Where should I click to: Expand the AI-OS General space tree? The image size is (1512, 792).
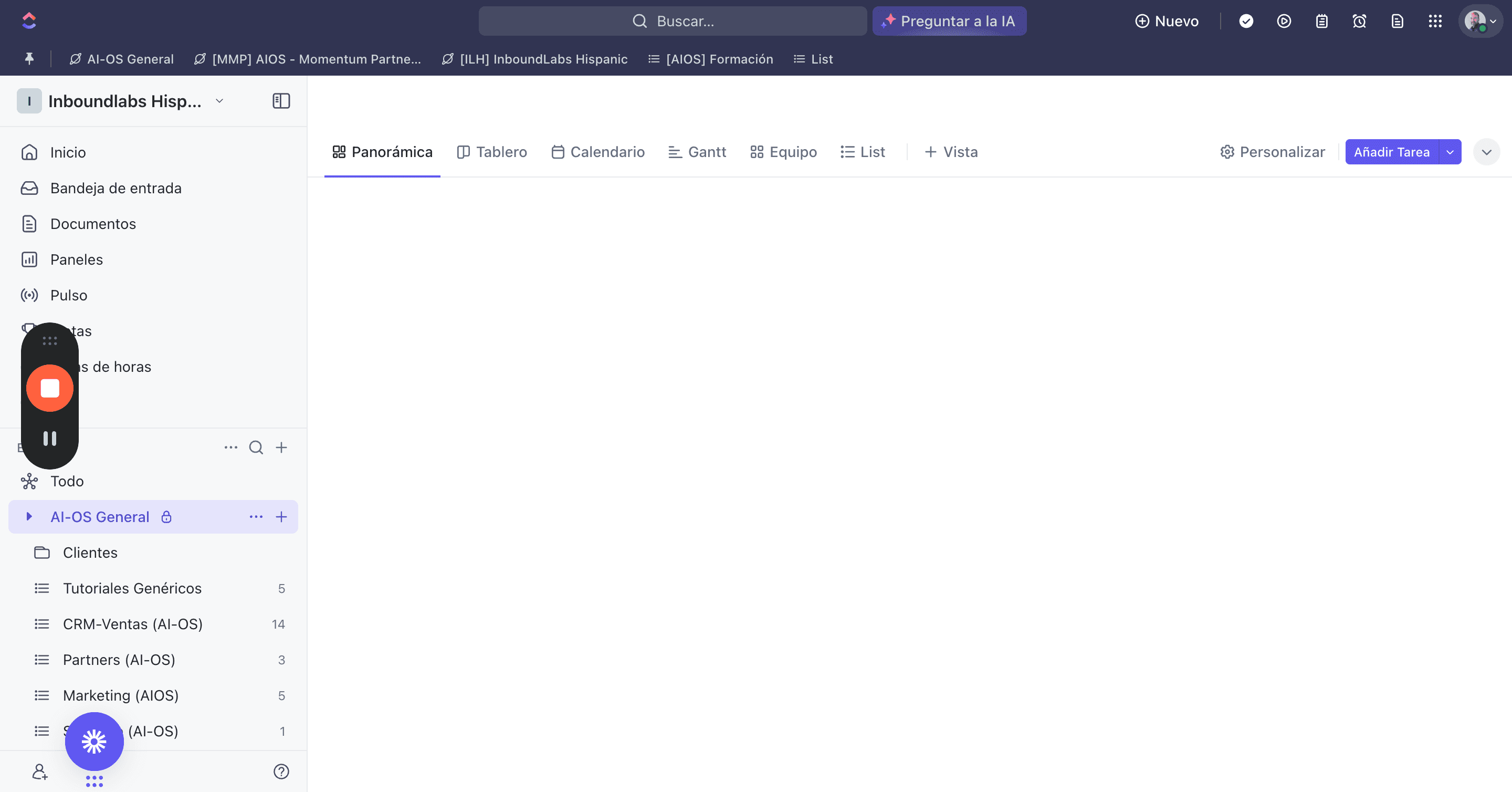pos(29,517)
